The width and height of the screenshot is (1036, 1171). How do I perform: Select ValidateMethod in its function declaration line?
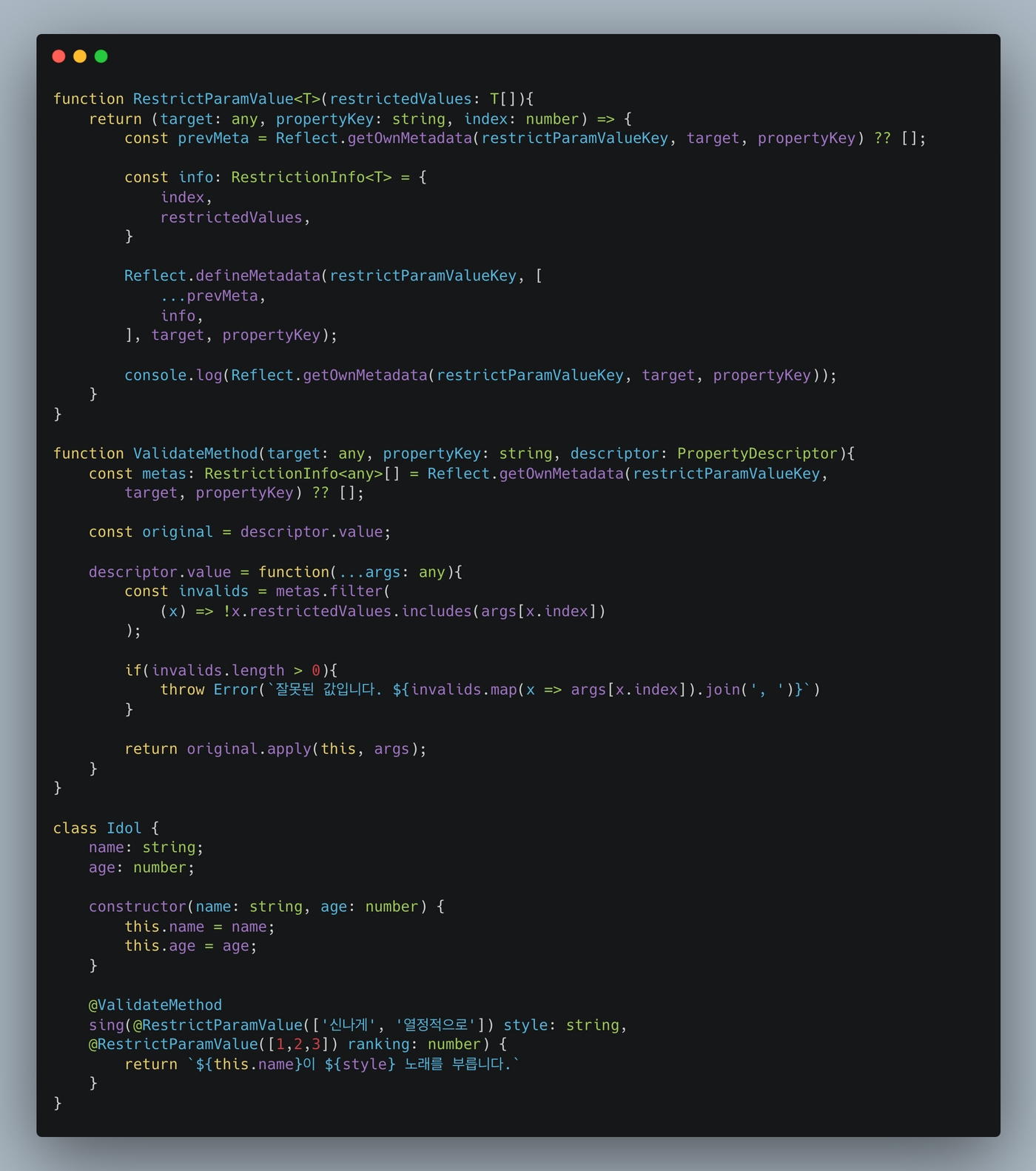click(x=195, y=454)
